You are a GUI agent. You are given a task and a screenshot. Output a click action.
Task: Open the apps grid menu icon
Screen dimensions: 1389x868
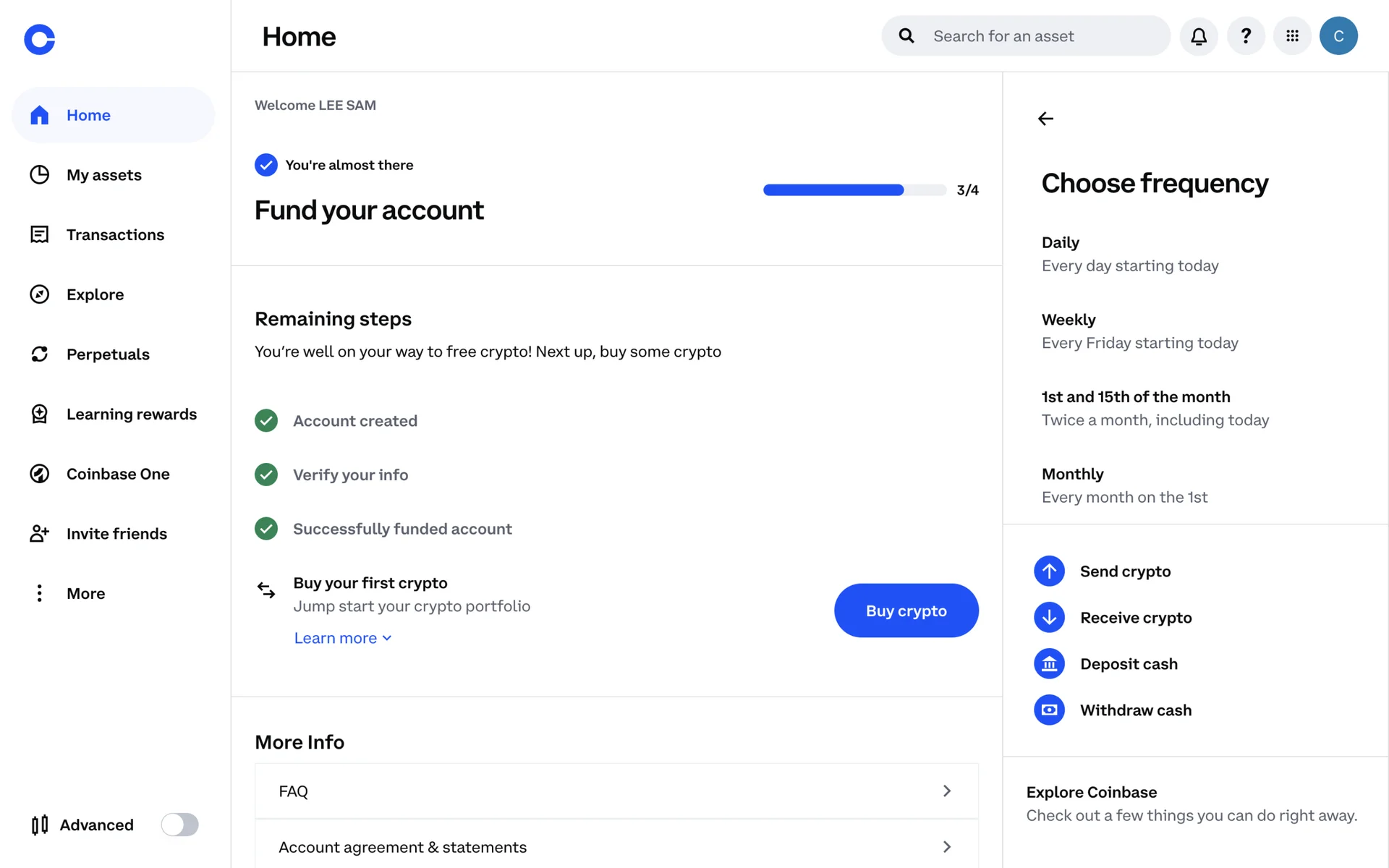click(x=1292, y=36)
